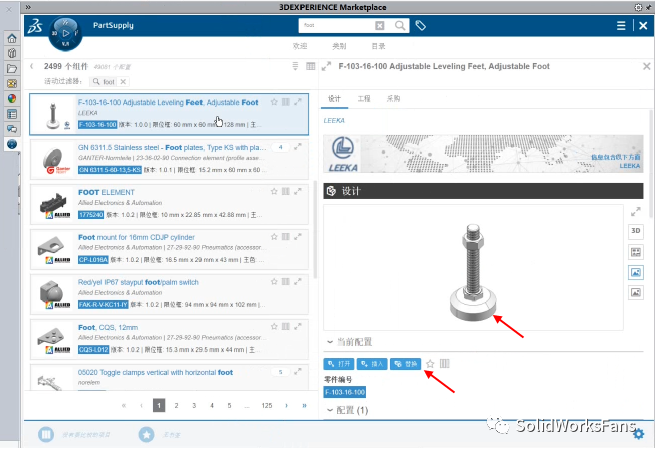Remove the active 'foot' filter
656x452 pixels.
point(123,82)
